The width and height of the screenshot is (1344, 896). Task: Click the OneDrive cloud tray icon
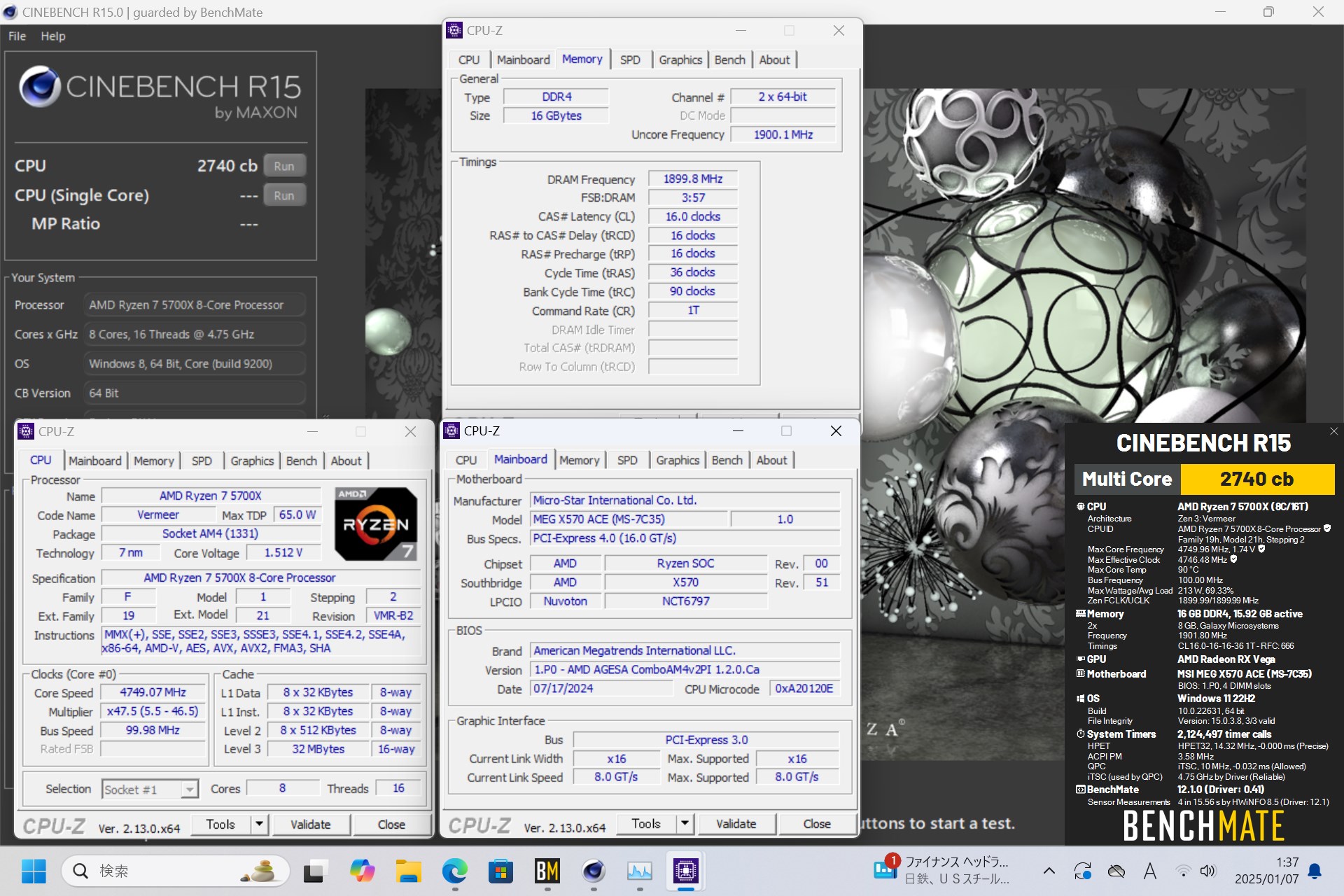tap(1116, 871)
